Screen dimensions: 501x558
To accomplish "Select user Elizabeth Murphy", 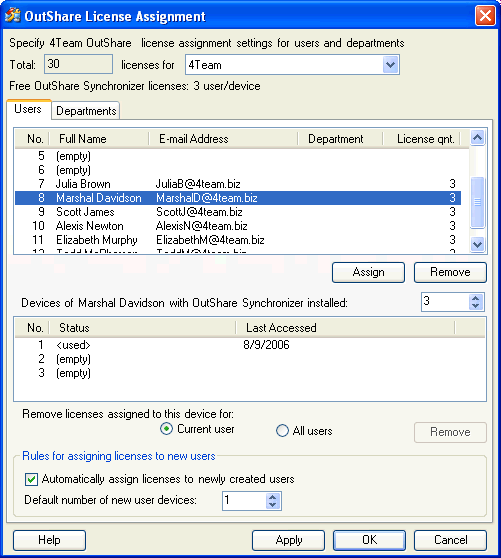I will pyautogui.click(x=238, y=240).
